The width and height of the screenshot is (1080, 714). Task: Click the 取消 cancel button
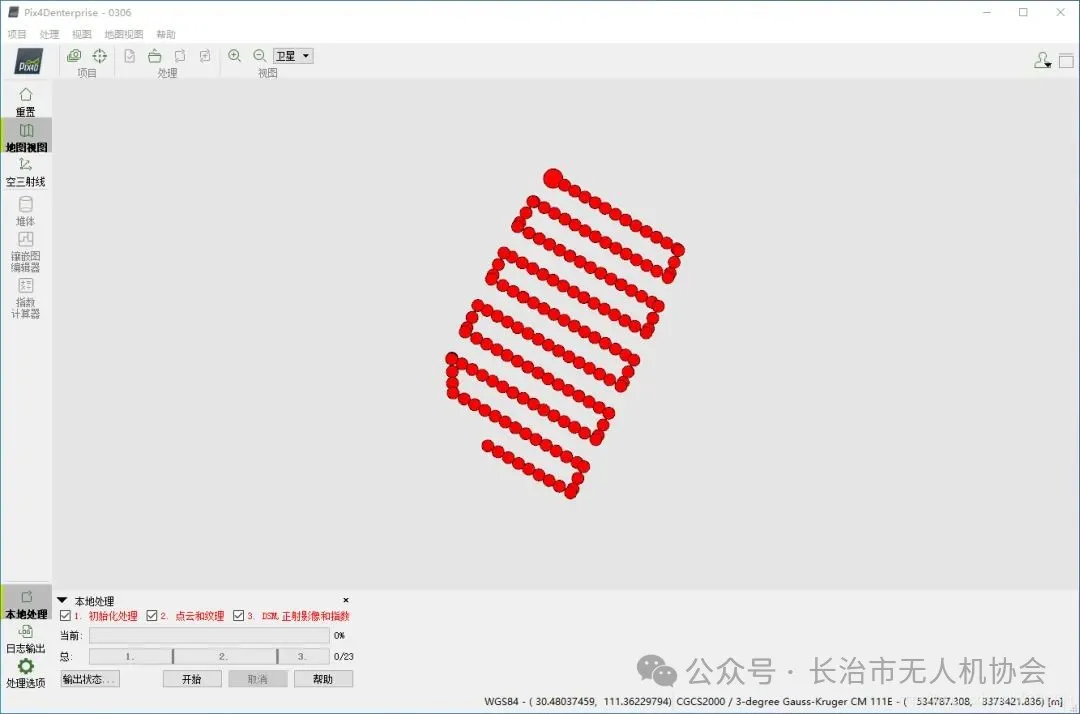coord(258,679)
